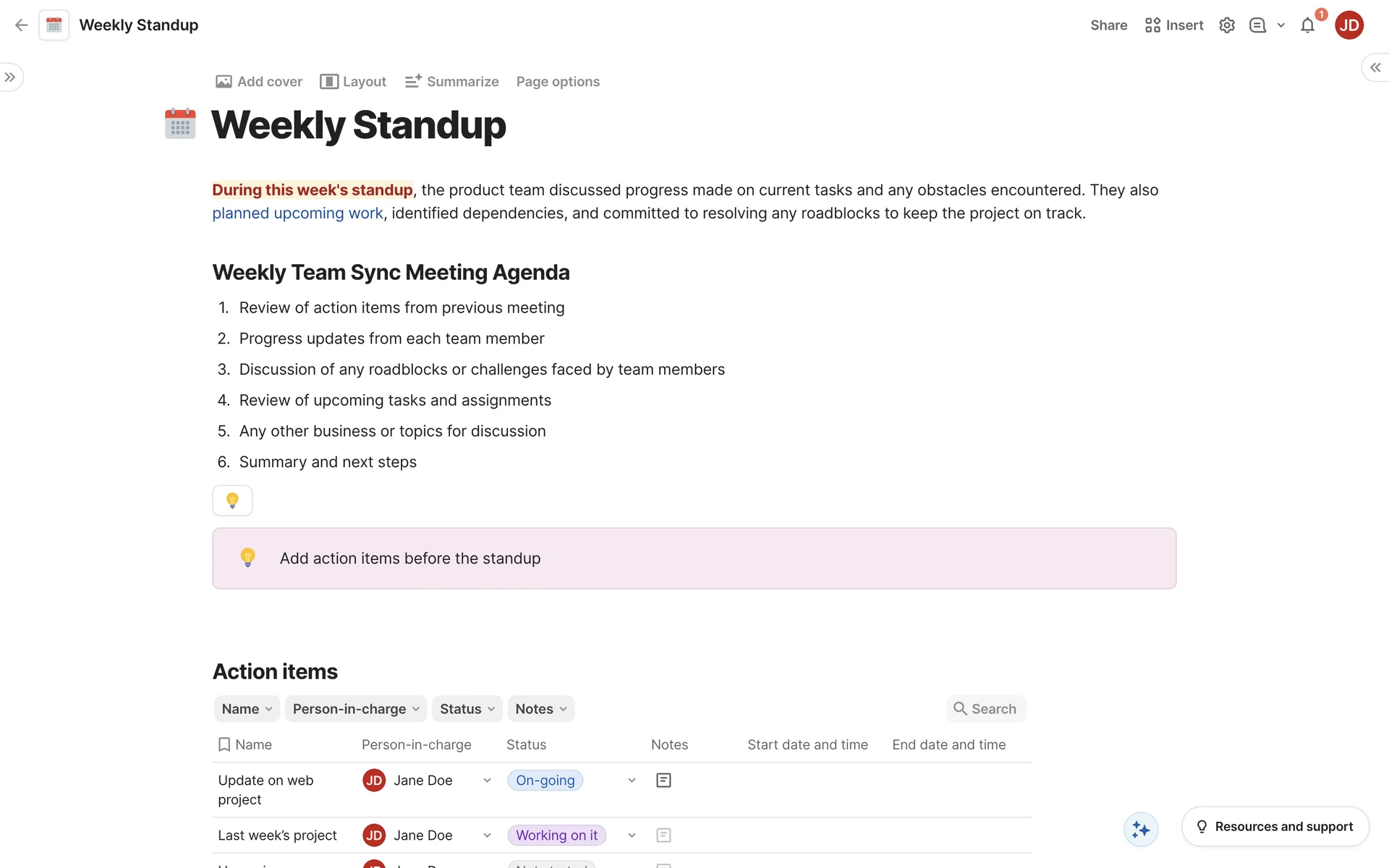Open notes icon for Update on web project
Image resolution: width=1389 pixels, height=868 pixels.
(663, 780)
